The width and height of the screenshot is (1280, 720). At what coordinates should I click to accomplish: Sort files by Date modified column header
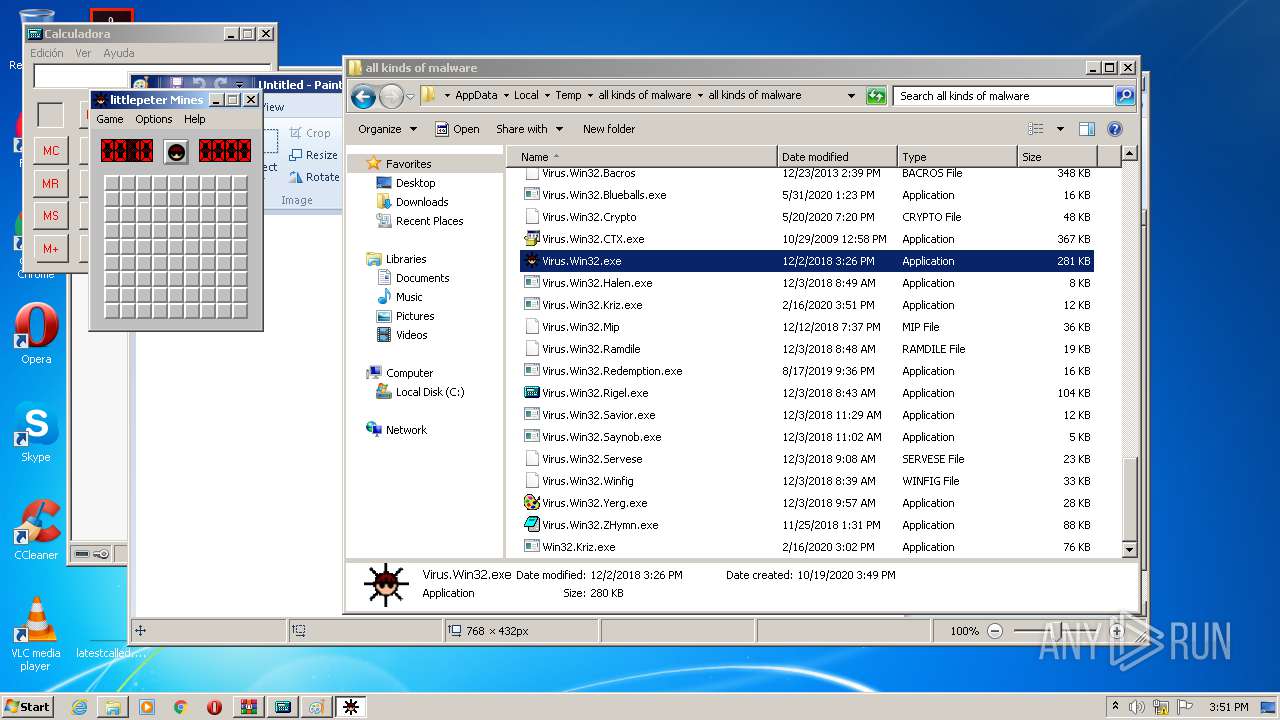[836, 157]
